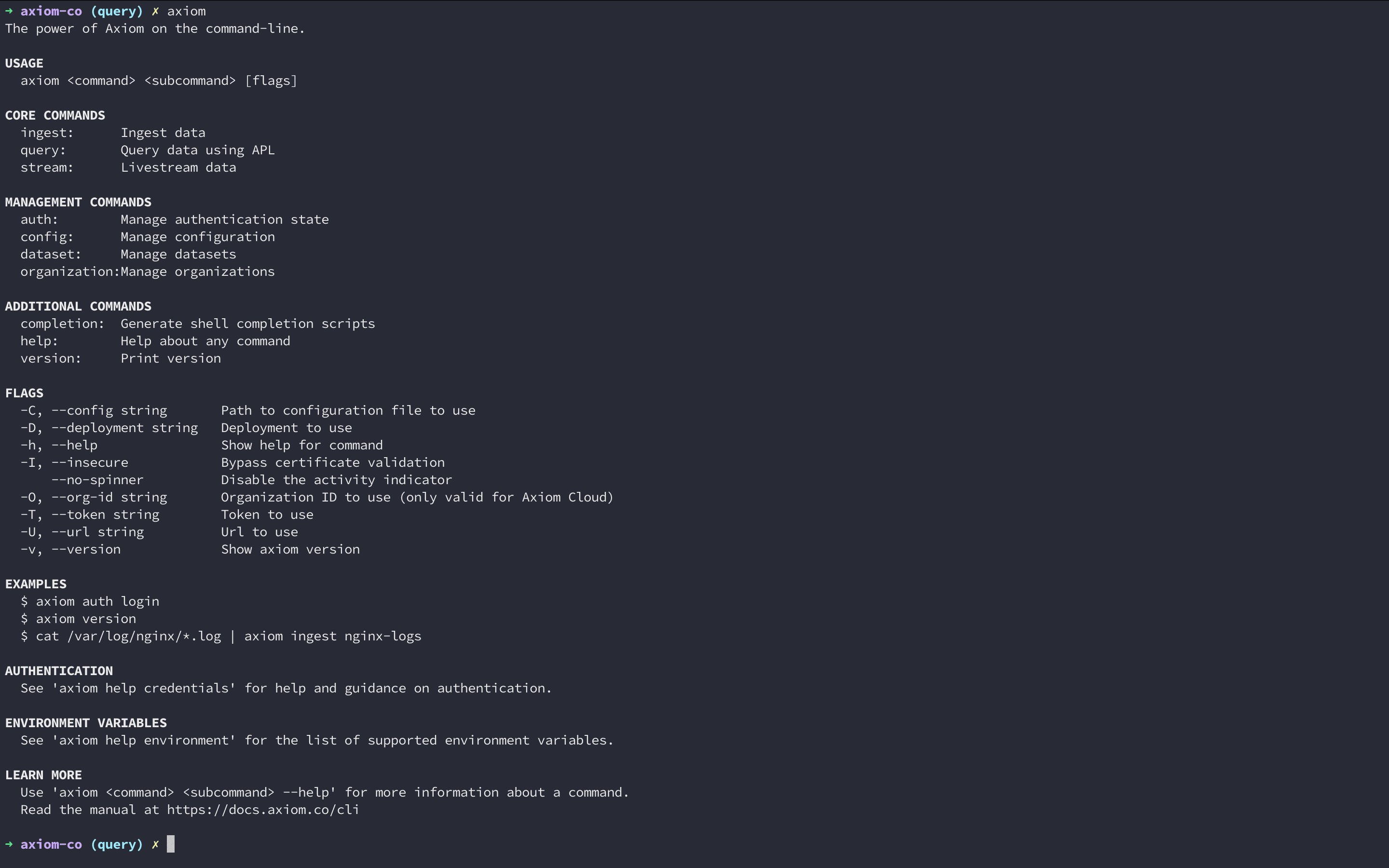Select the 'ingest:' core command entry

(x=47, y=133)
